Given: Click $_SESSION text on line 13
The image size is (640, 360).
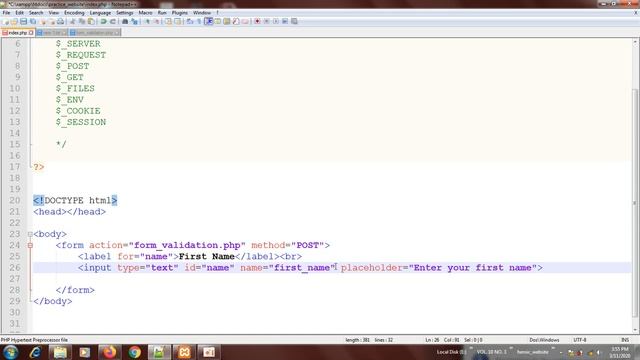Looking at the screenshot, I should 81,122.
